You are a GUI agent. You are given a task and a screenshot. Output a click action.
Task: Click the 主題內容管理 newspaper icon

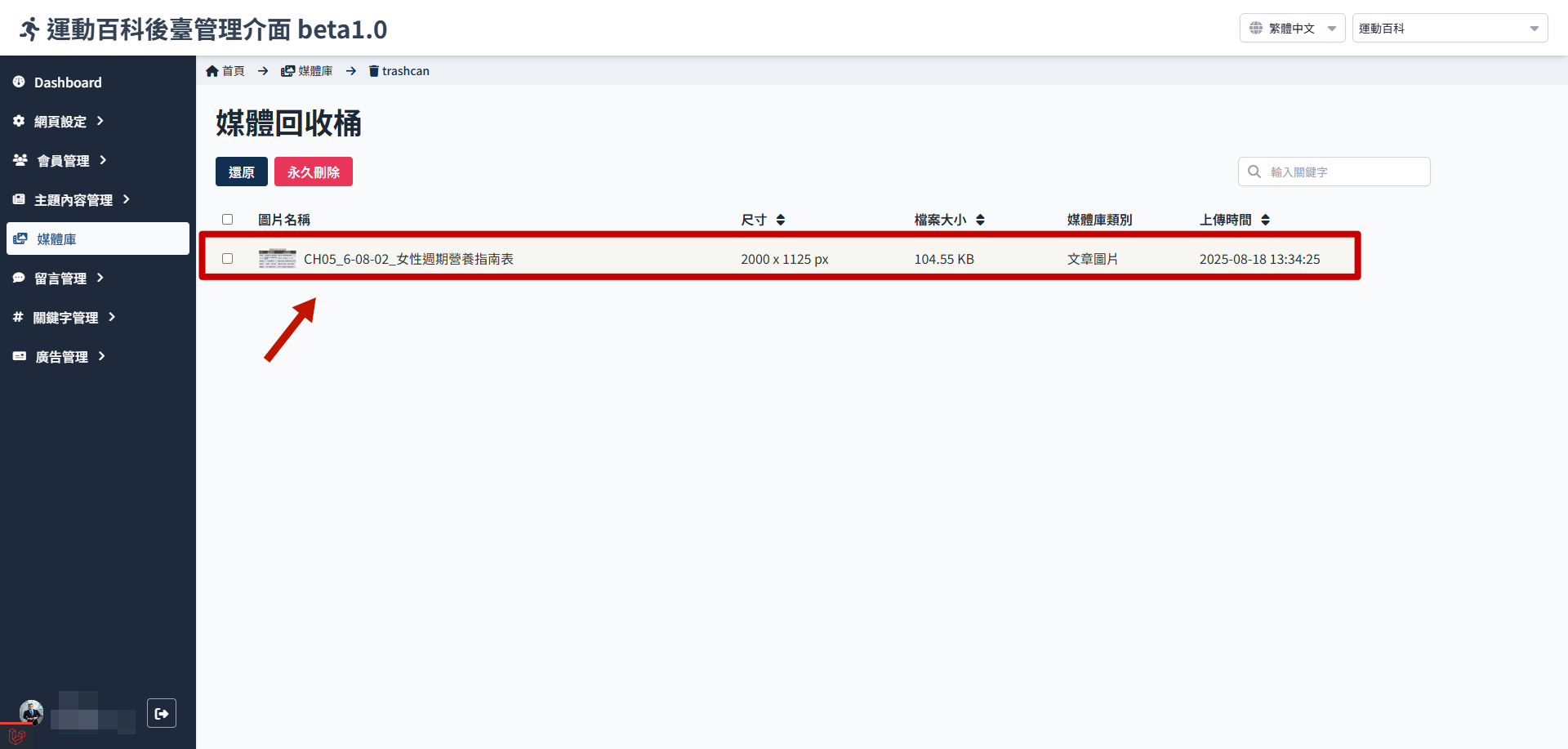click(19, 199)
